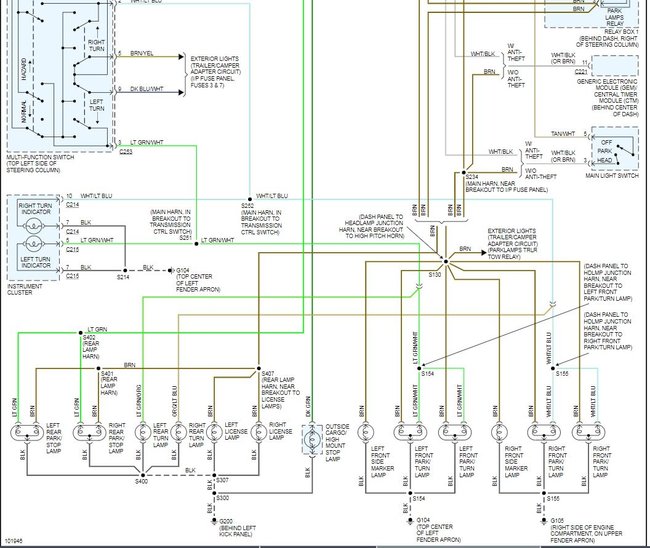This screenshot has height=548, width=650.
Task: Select the left rear turn lamp symbol
Action: pyautogui.click(x=143, y=433)
